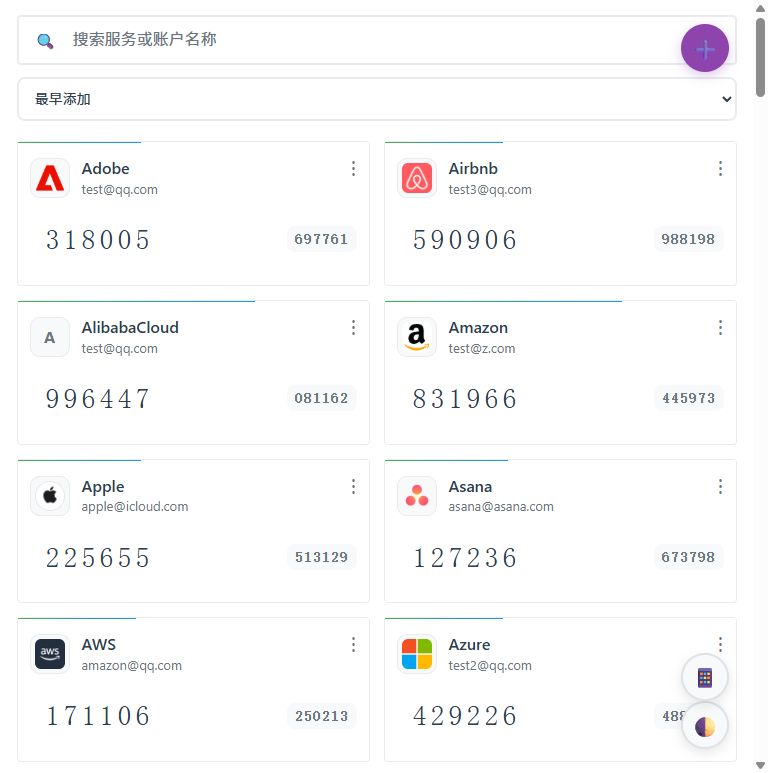The height and width of the screenshot is (773, 768).
Task: Click Apple next code 513129
Action: [321, 557]
